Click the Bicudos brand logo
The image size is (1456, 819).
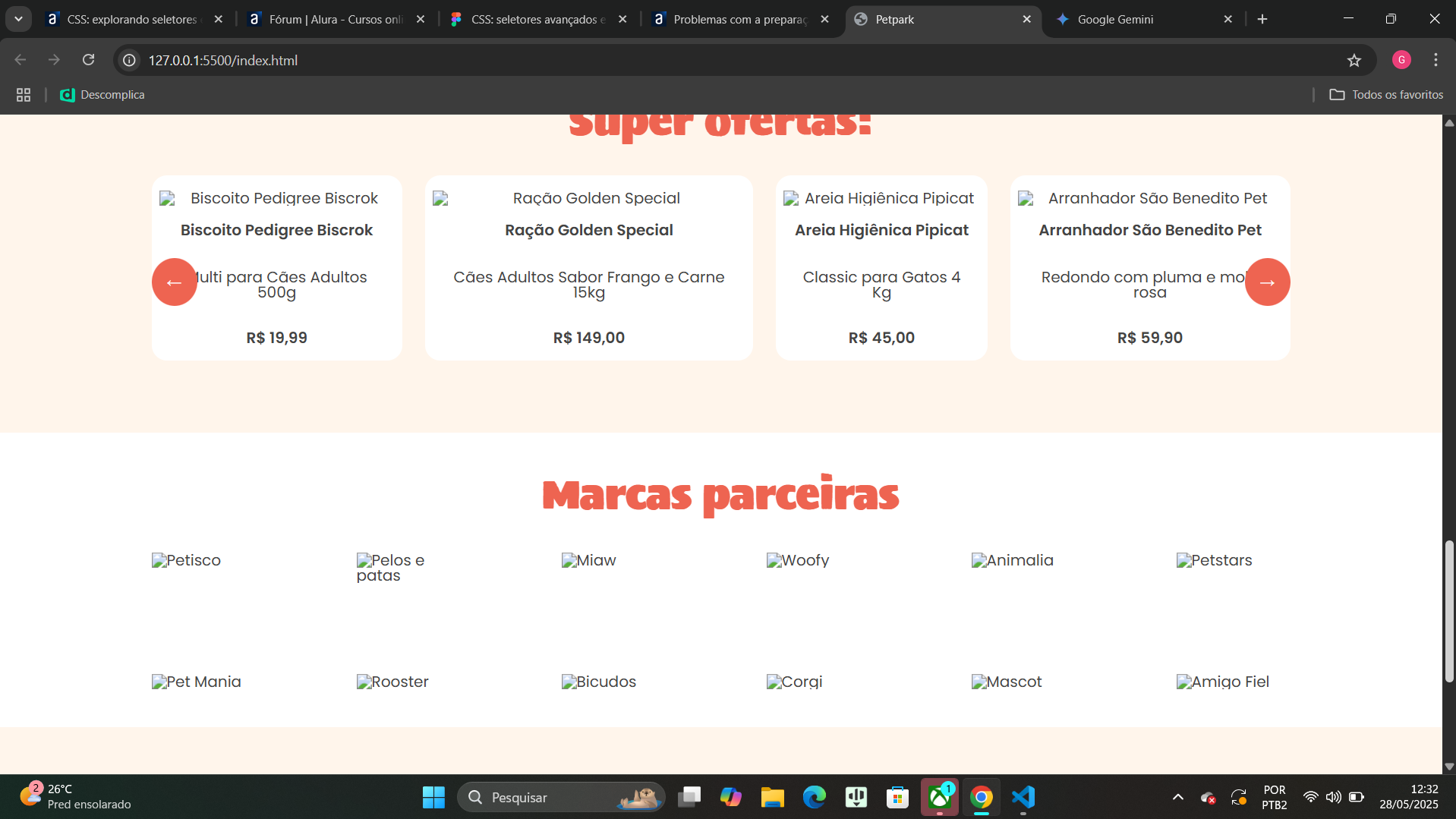599,682
